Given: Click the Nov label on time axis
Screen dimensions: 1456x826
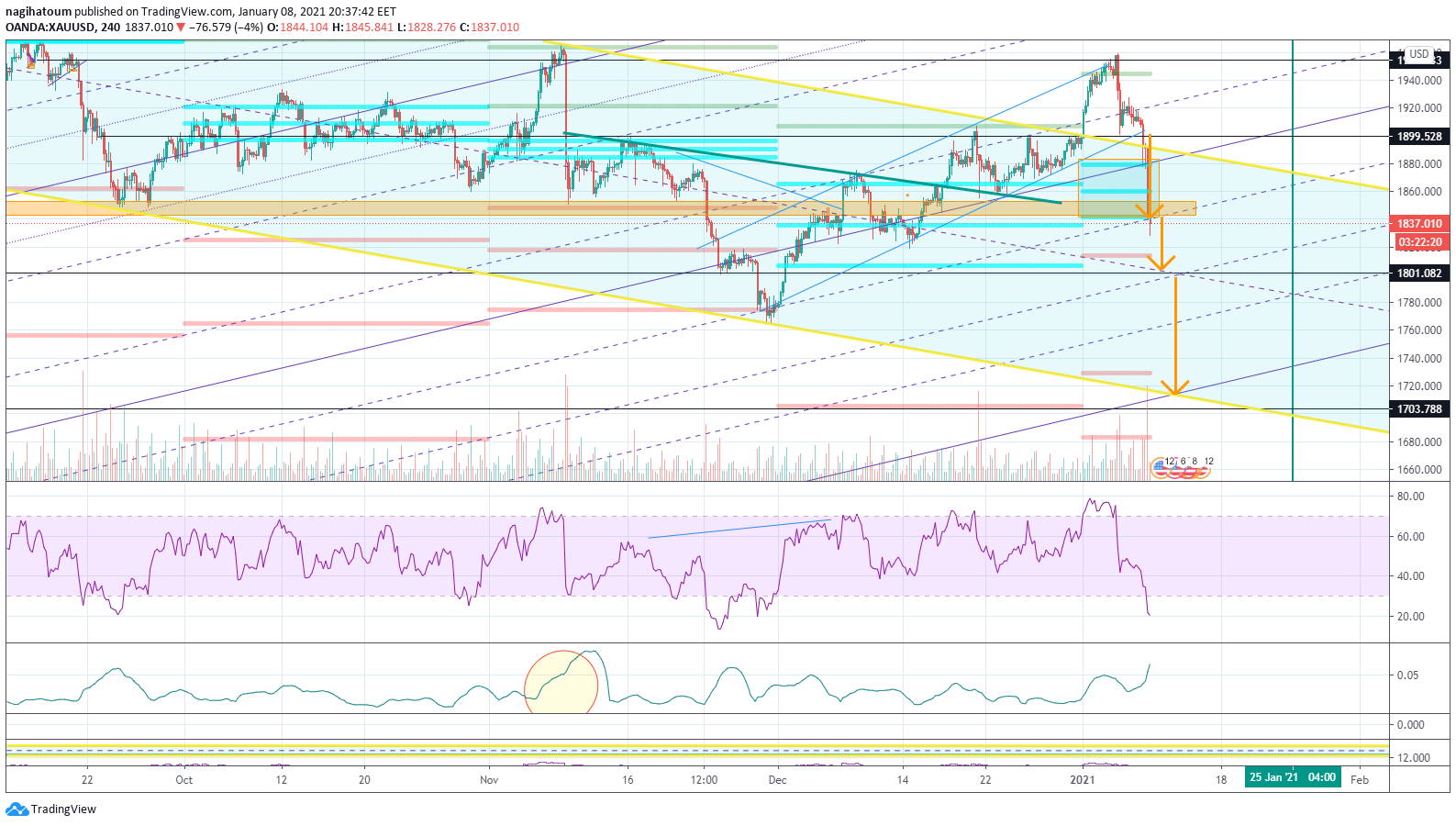Looking at the screenshot, I should (x=489, y=780).
